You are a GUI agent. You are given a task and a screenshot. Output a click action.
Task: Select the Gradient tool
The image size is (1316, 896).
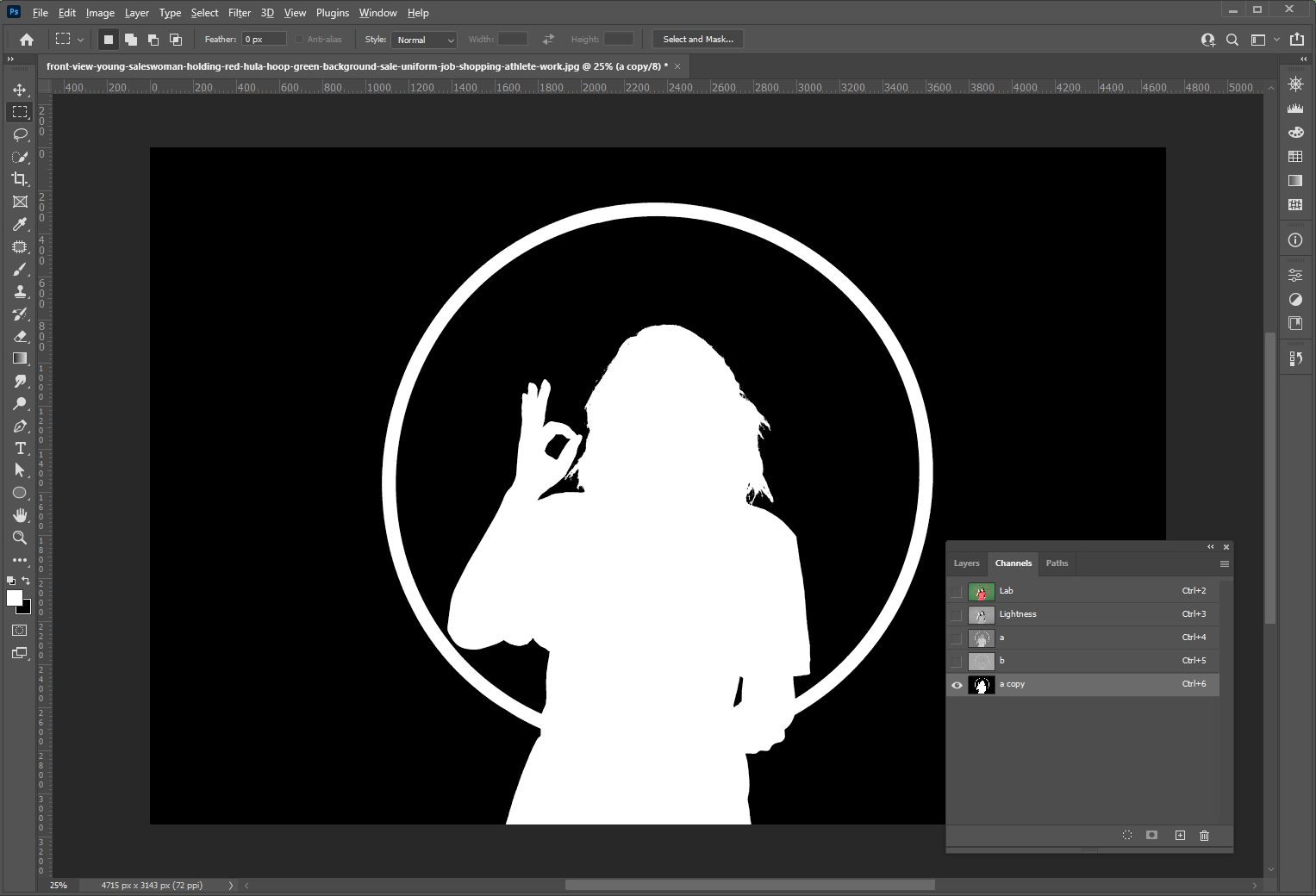20,358
